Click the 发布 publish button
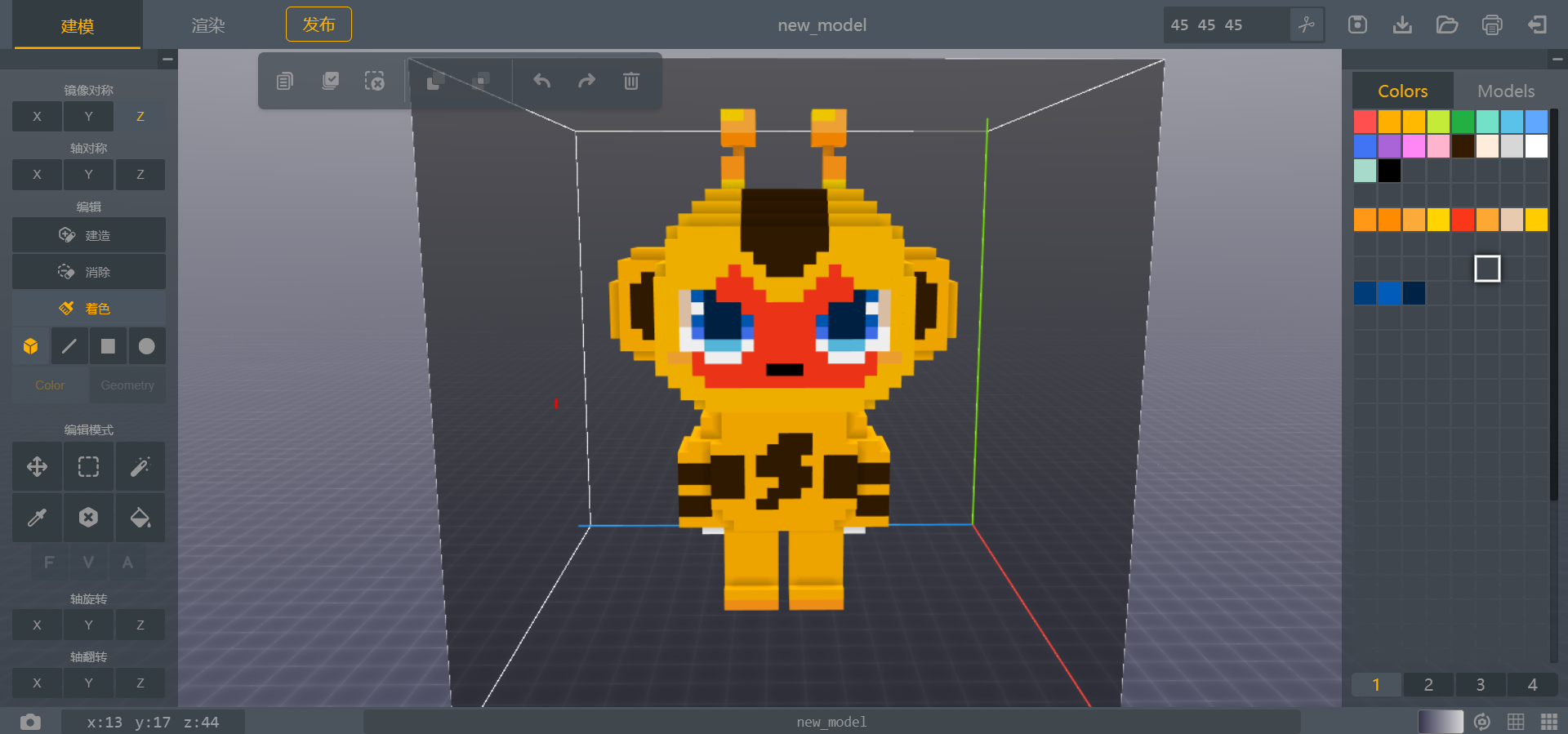The width and height of the screenshot is (1568, 734). coord(318,24)
